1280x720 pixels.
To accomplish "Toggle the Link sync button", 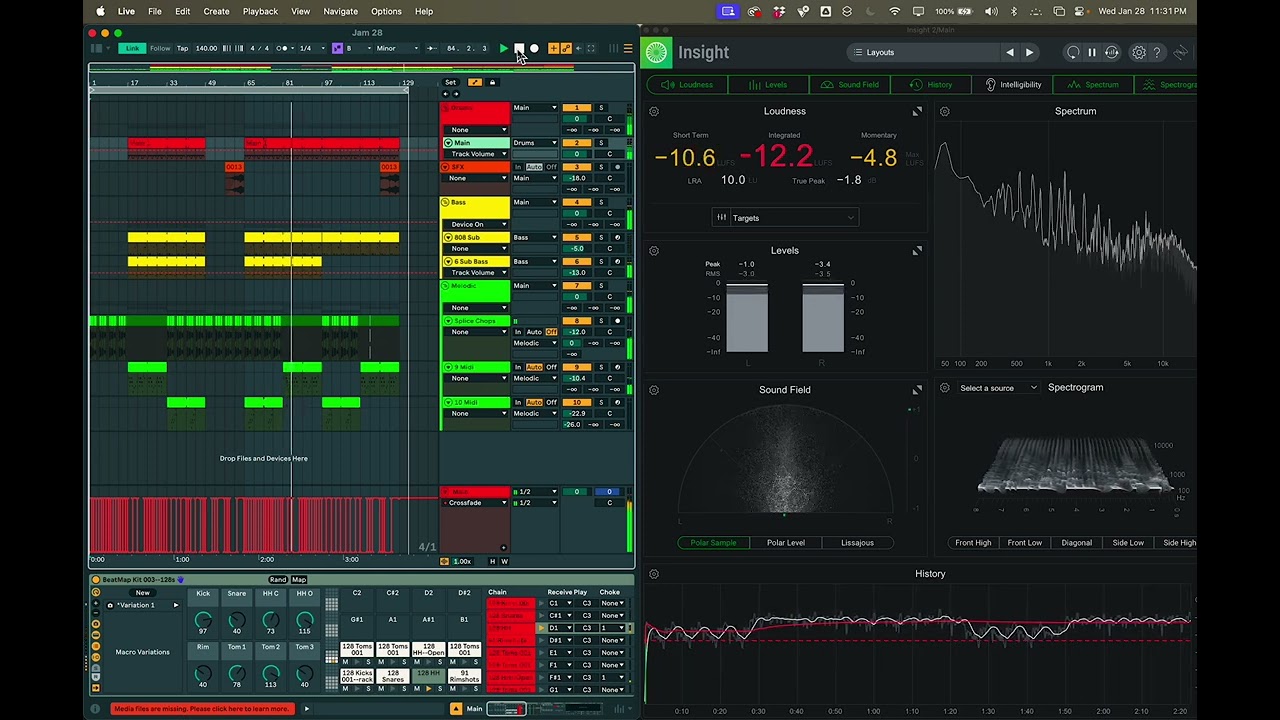I will [132, 48].
